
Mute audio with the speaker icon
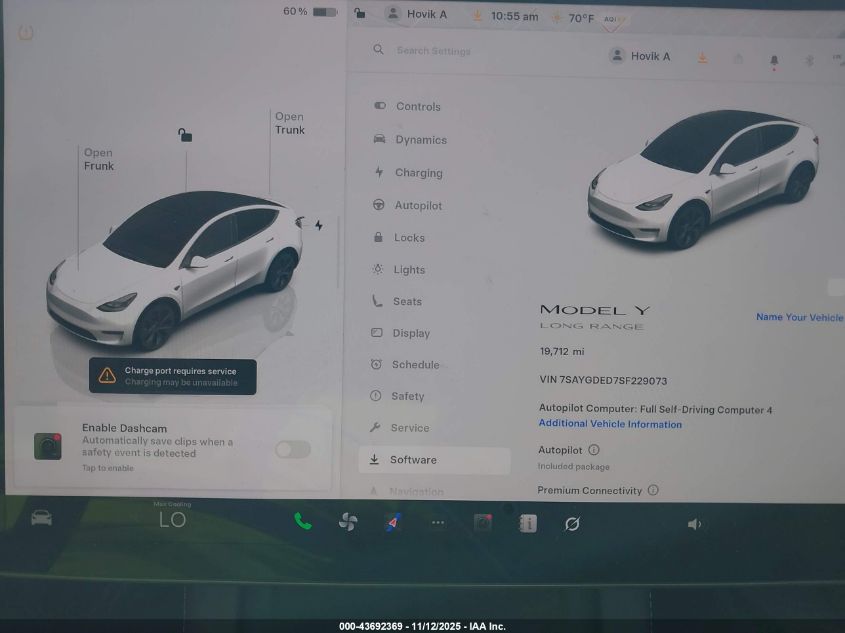694,522
